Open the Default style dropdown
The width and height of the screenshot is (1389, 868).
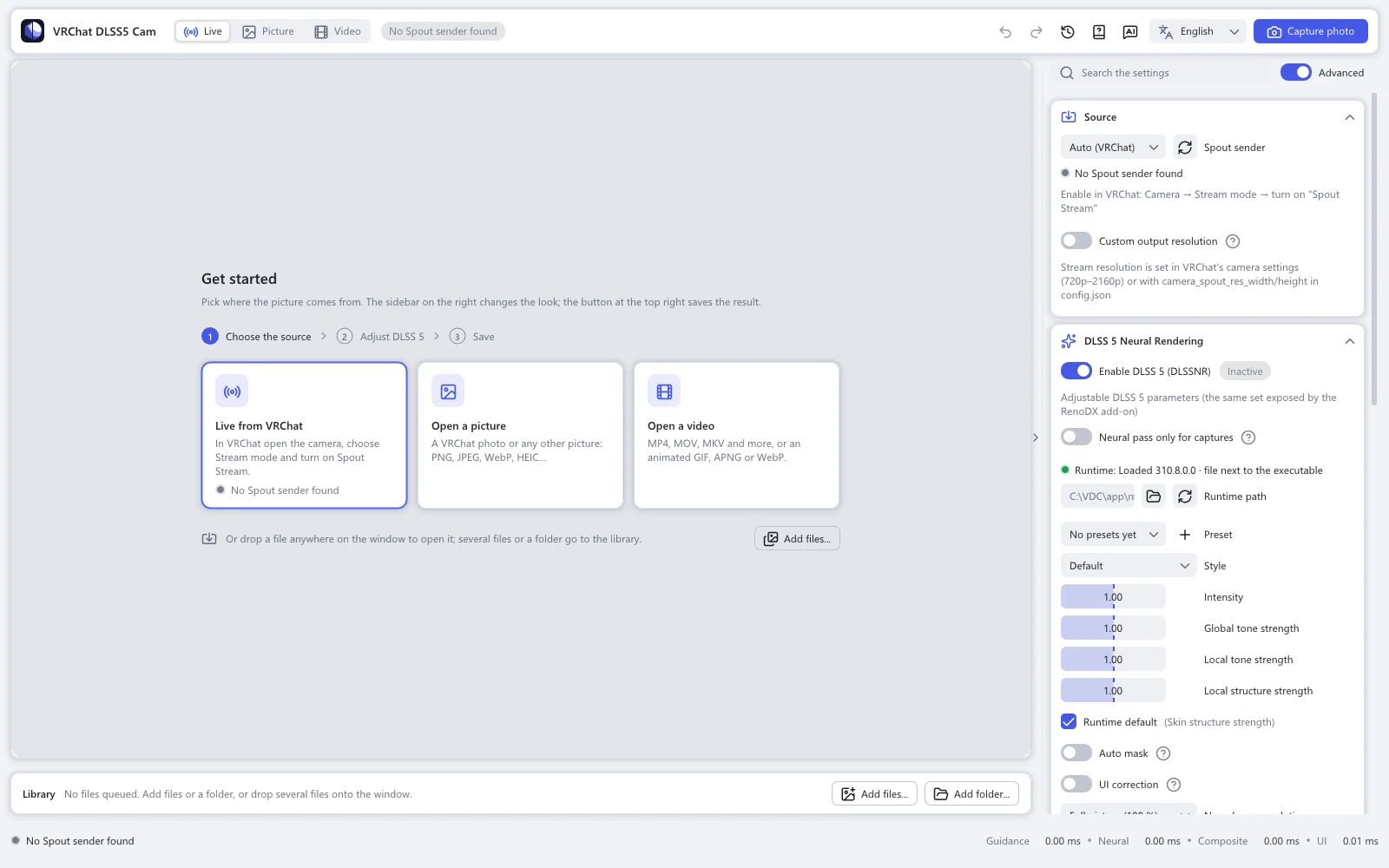click(x=1129, y=566)
